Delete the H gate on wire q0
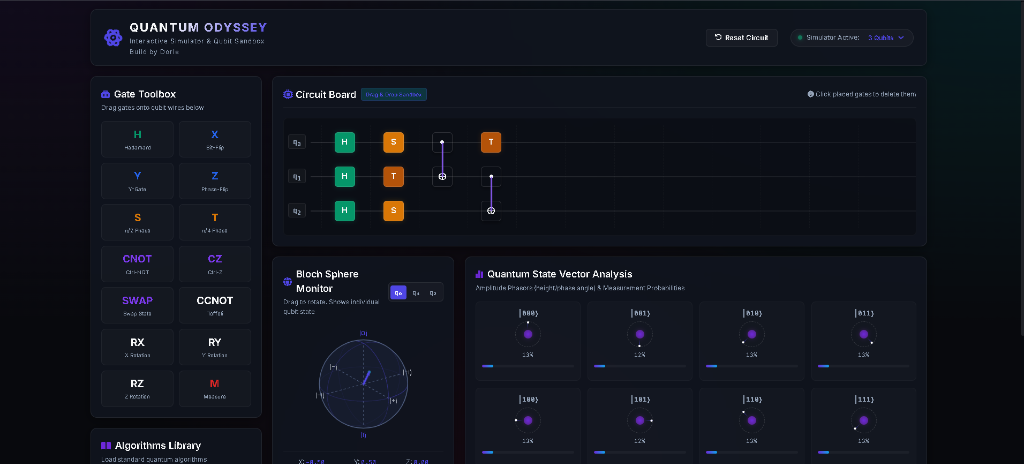Viewport: 1024px width, 464px height. point(345,142)
